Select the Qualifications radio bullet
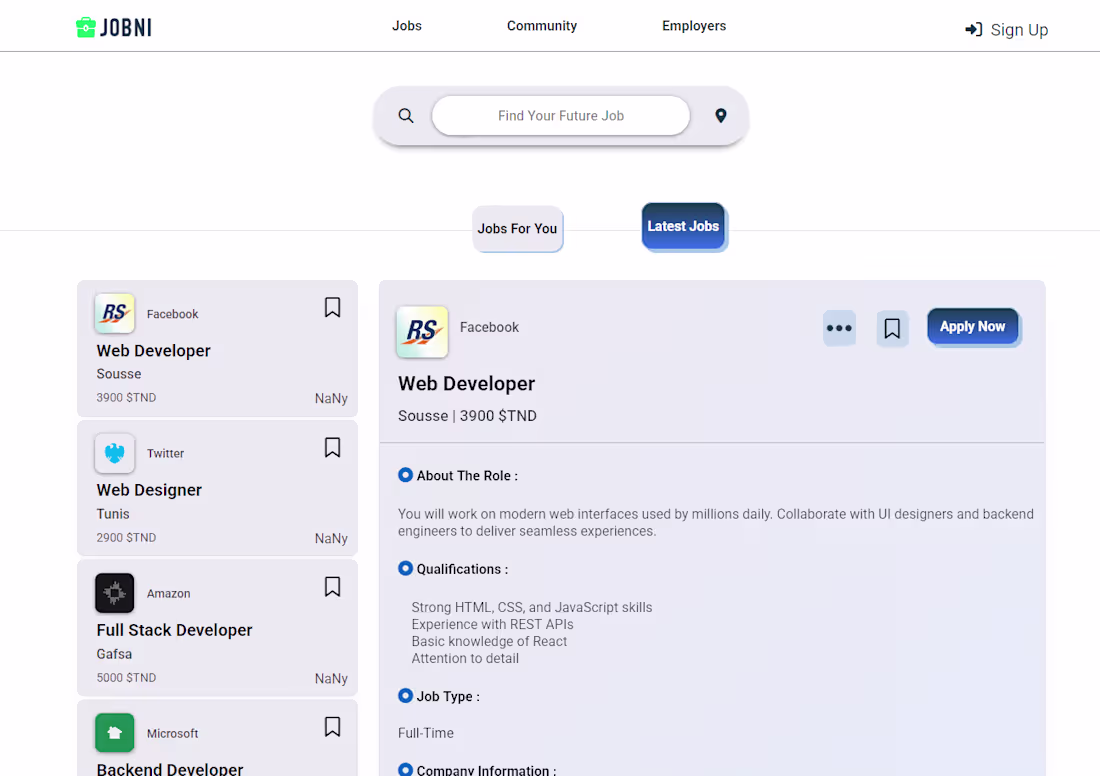 405,568
